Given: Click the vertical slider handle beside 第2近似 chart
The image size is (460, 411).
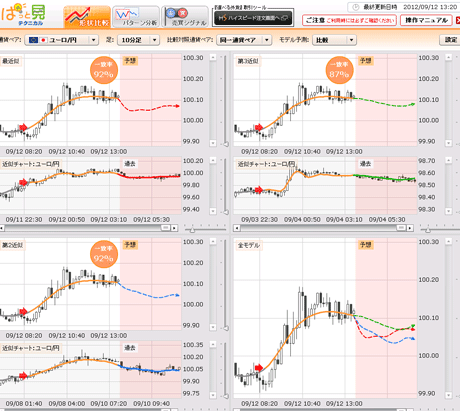Looking at the screenshot, I should click(x=226, y=328).
